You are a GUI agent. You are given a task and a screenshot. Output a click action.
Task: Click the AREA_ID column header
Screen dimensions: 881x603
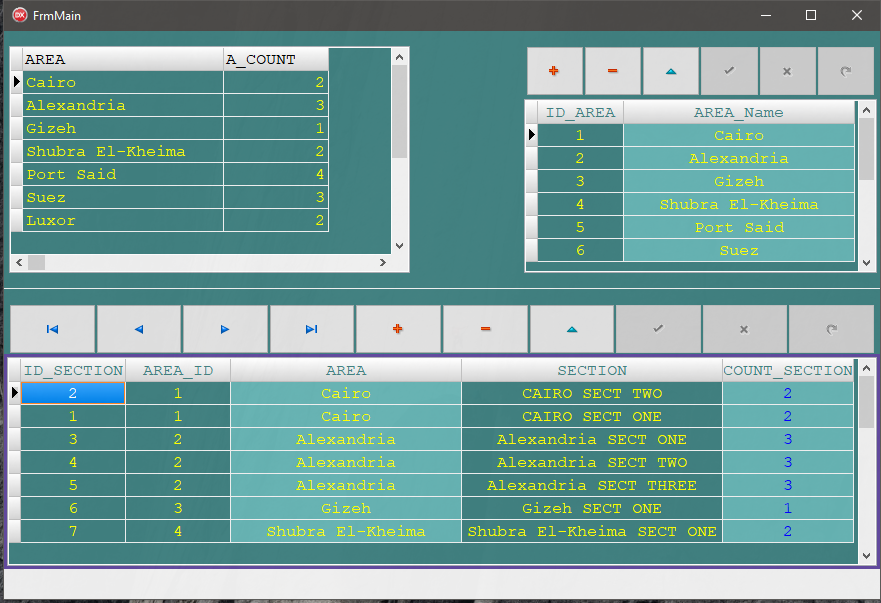tap(178, 370)
